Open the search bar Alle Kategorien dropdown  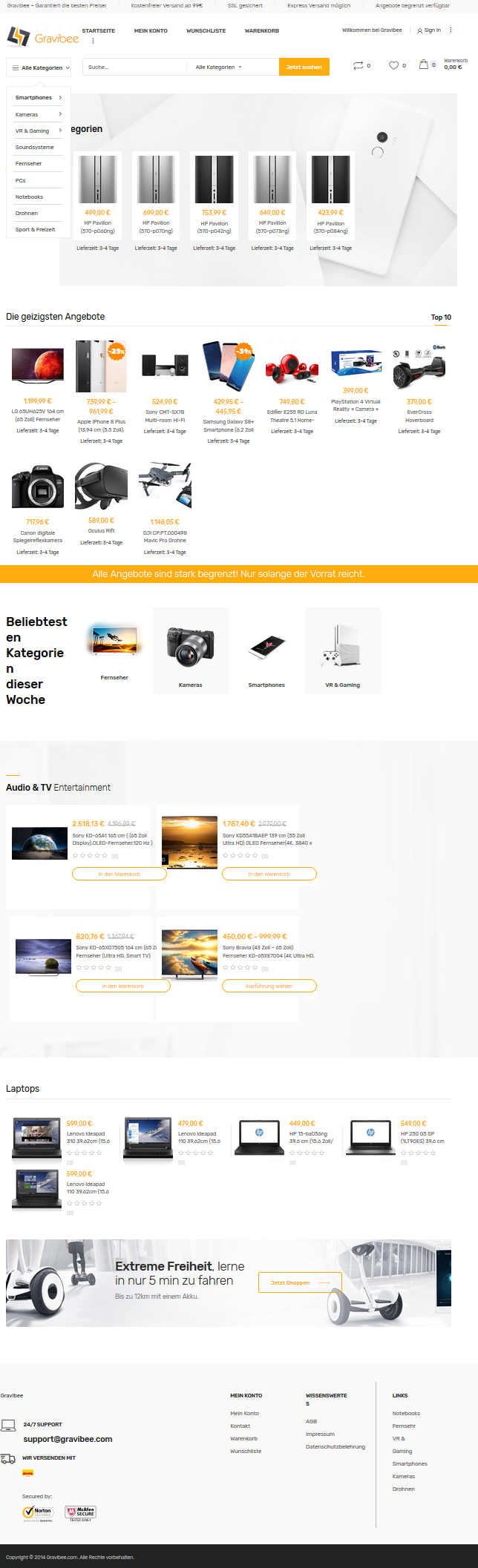click(218, 67)
